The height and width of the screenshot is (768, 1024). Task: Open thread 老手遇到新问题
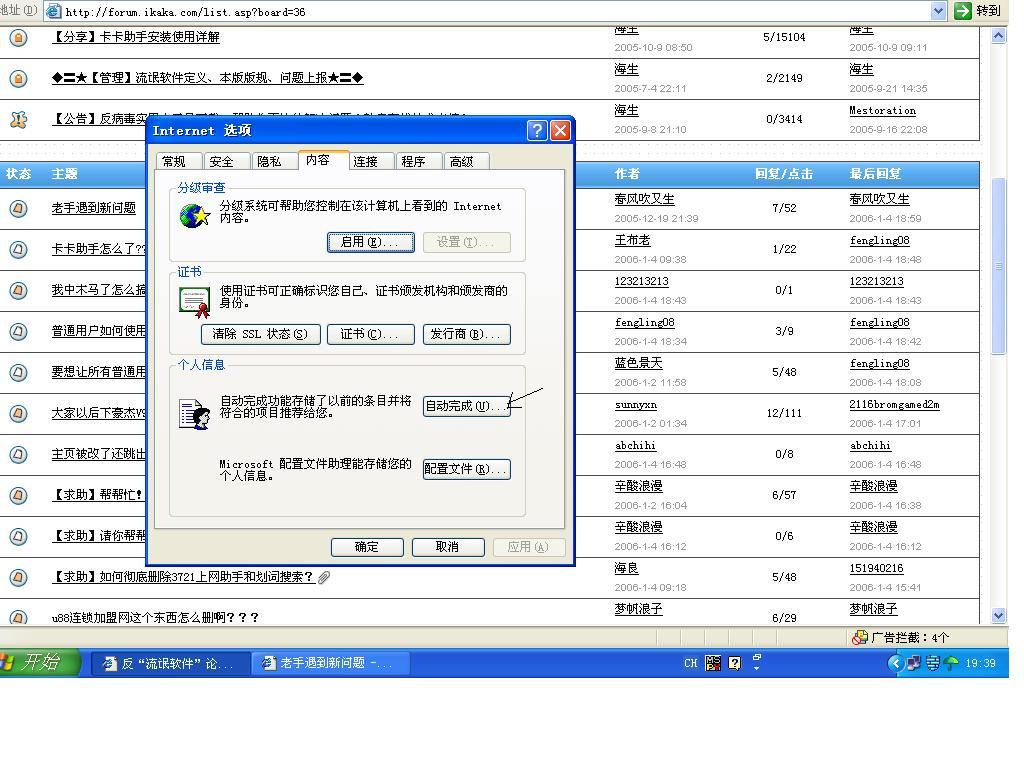93,208
